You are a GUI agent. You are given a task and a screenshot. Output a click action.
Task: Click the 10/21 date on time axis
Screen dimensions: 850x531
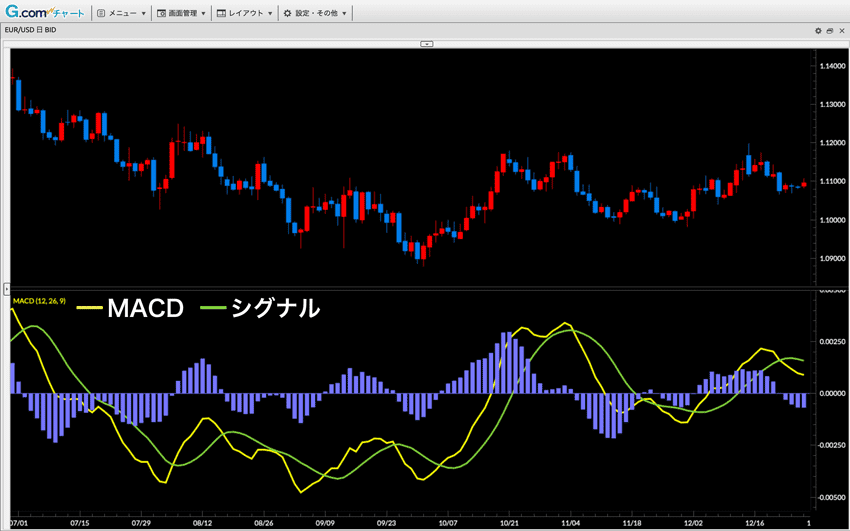(x=509, y=522)
